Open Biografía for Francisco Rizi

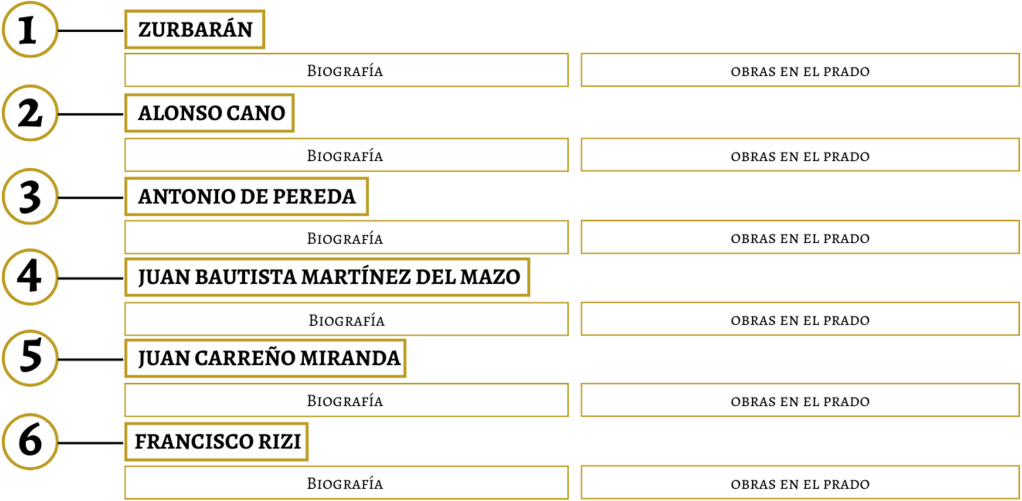(345, 483)
